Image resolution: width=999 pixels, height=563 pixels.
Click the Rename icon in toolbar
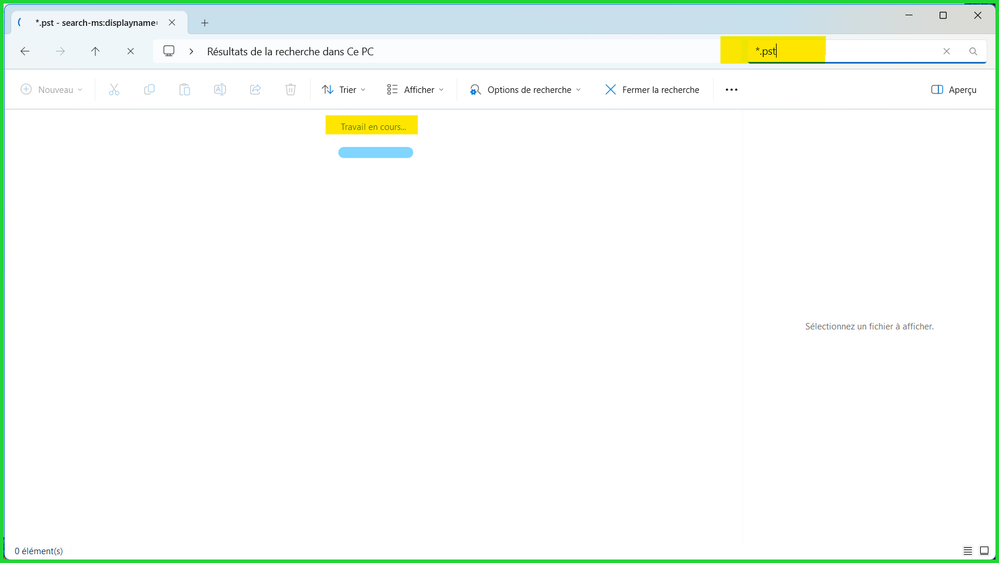point(220,90)
